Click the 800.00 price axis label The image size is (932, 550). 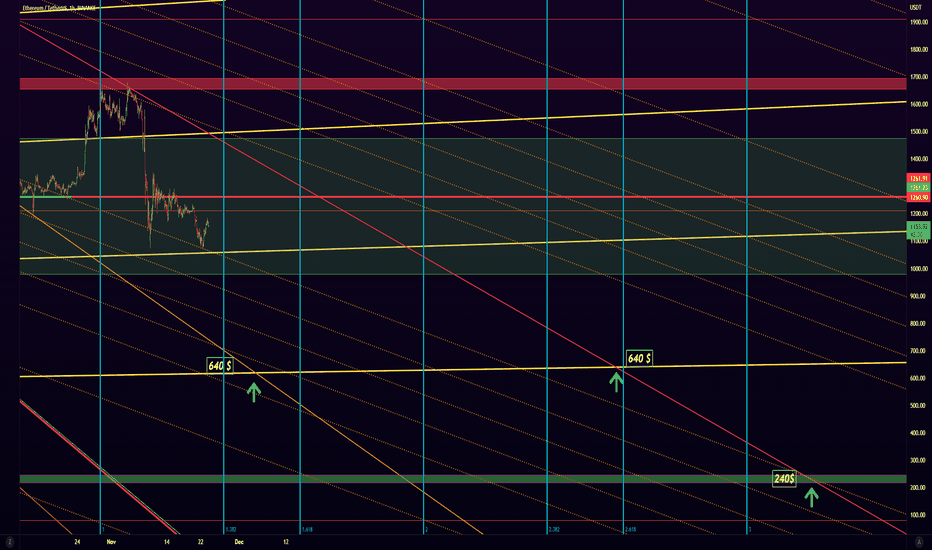(x=918, y=323)
